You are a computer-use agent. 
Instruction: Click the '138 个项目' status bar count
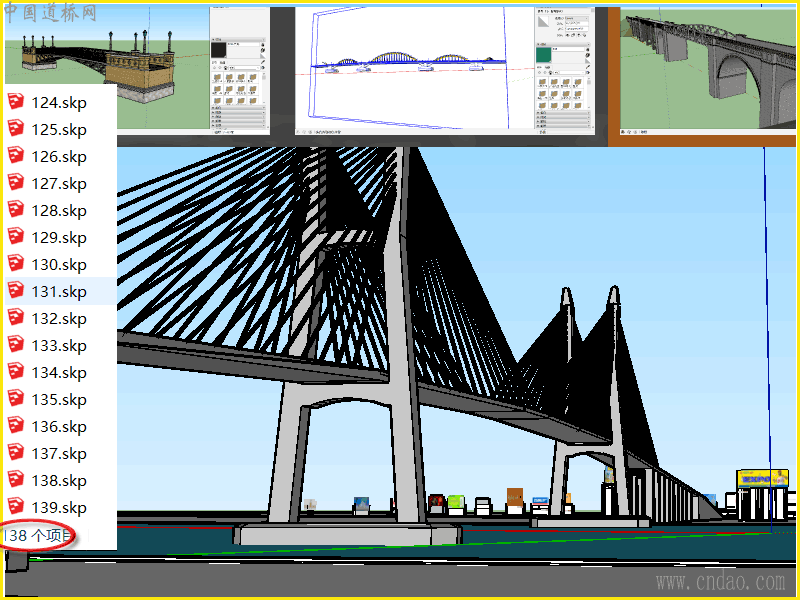[x=38, y=536]
